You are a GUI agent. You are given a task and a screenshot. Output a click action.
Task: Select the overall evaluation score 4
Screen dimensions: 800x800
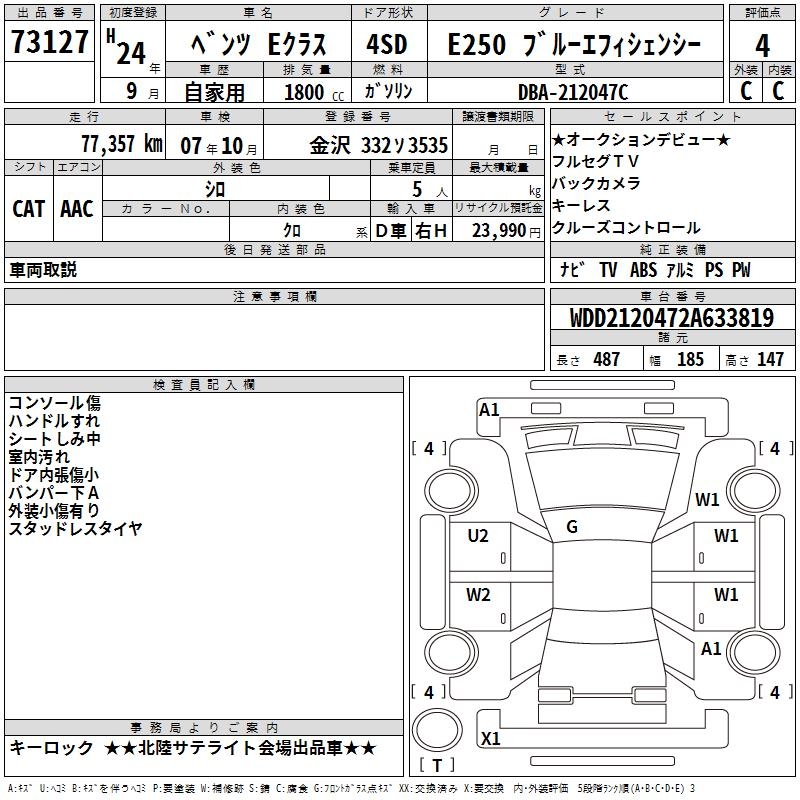(762, 45)
